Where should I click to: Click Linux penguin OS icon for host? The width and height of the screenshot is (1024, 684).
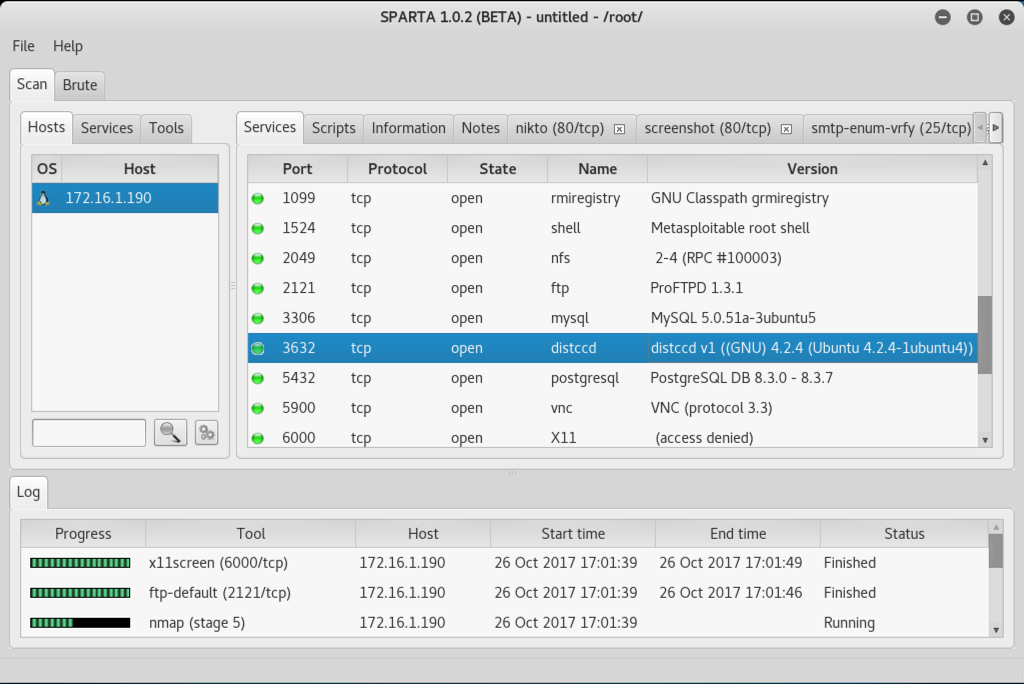click(x=44, y=198)
